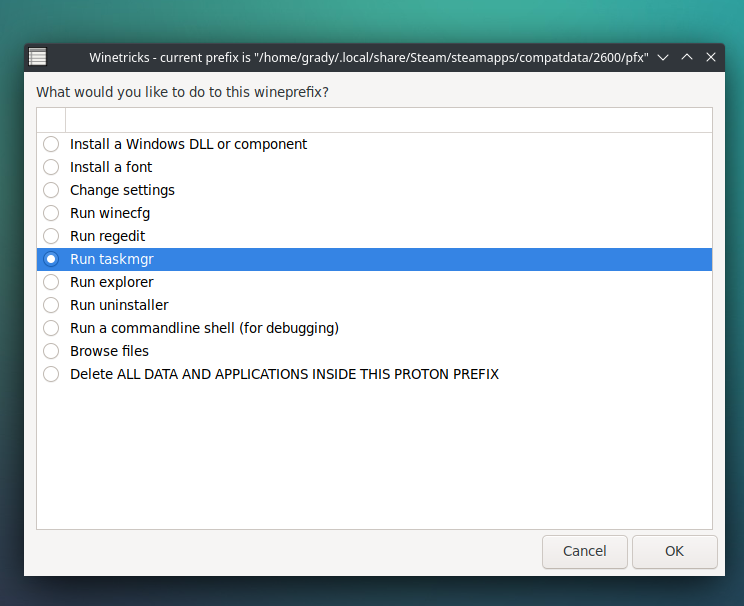Click the title bar dropdown arrow button
The width and height of the screenshot is (744, 606).
tap(663, 57)
